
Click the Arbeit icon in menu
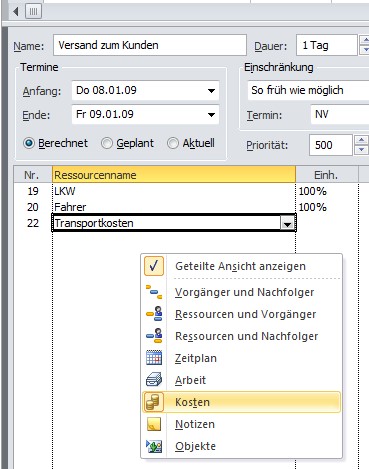pos(154,380)
